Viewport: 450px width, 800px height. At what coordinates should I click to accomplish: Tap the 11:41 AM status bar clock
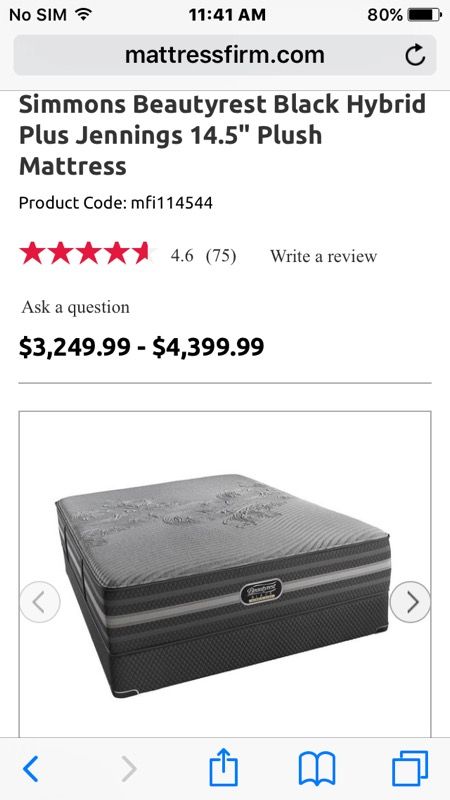click(227, 15)
